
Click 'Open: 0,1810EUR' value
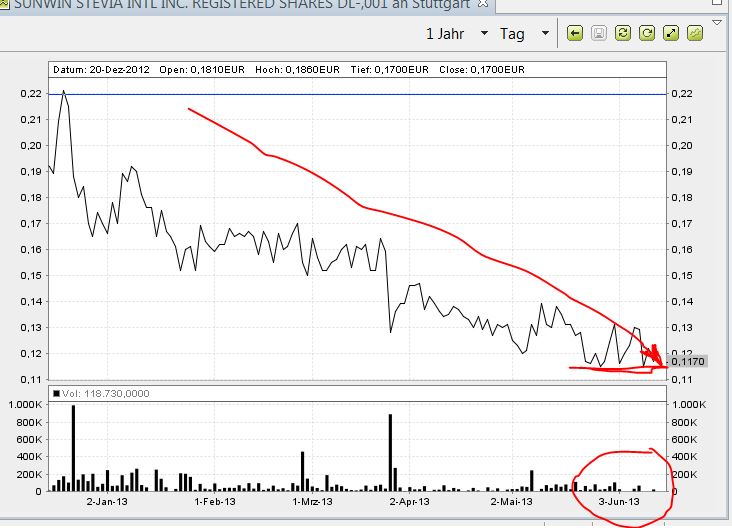click(x=202, y=70)
